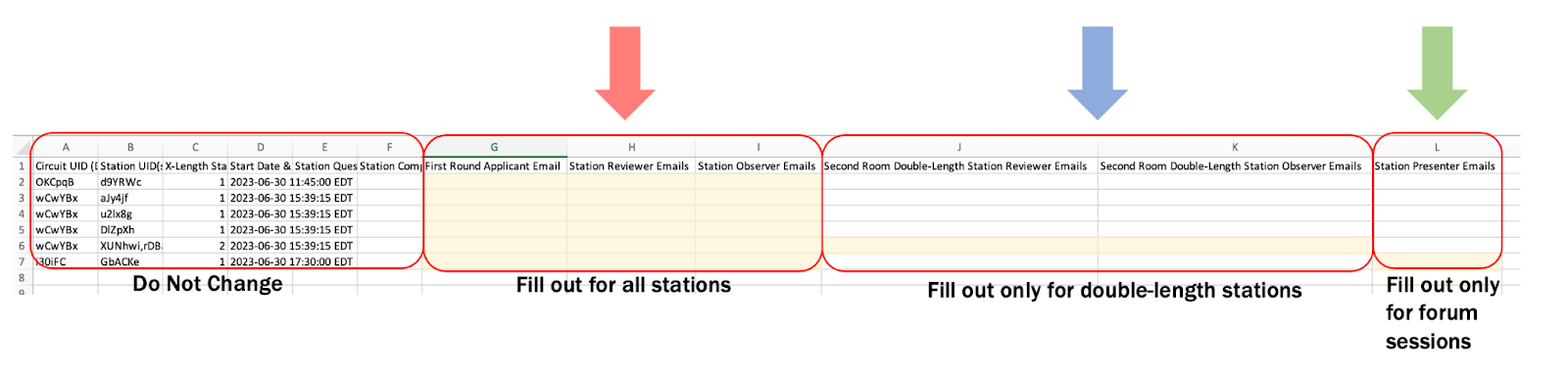Click highlighted cell K6 for double-length observers
Screen dimensions: 1568x376
pyautogui.click(x=1235, y=246)
